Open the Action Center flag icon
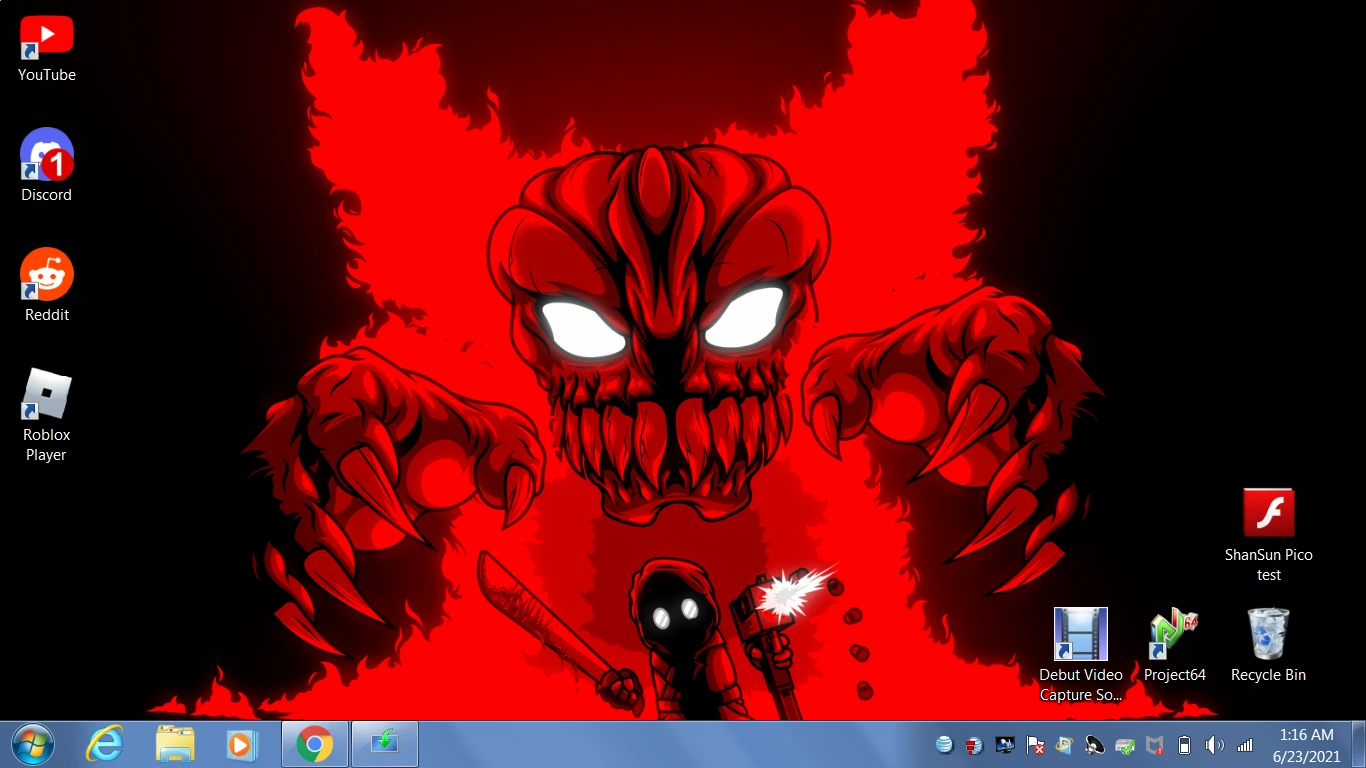1366x768 pixels. [1034, 746]
